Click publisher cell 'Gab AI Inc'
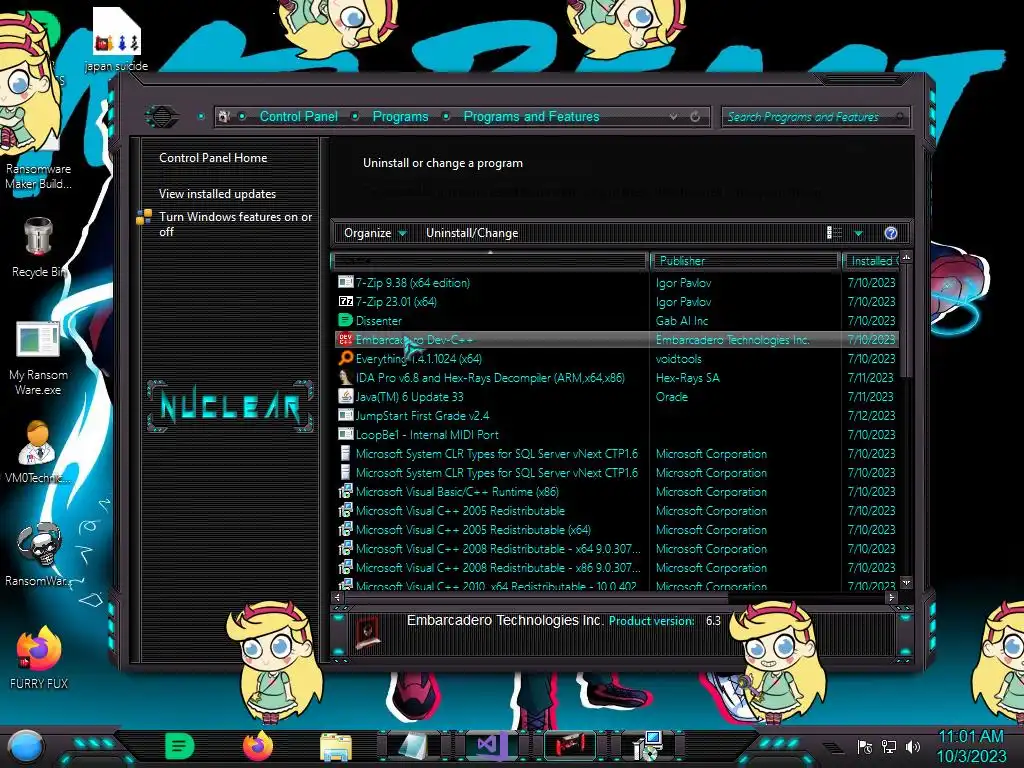Viewport: 1024px width, 768px height. [682, 320]
